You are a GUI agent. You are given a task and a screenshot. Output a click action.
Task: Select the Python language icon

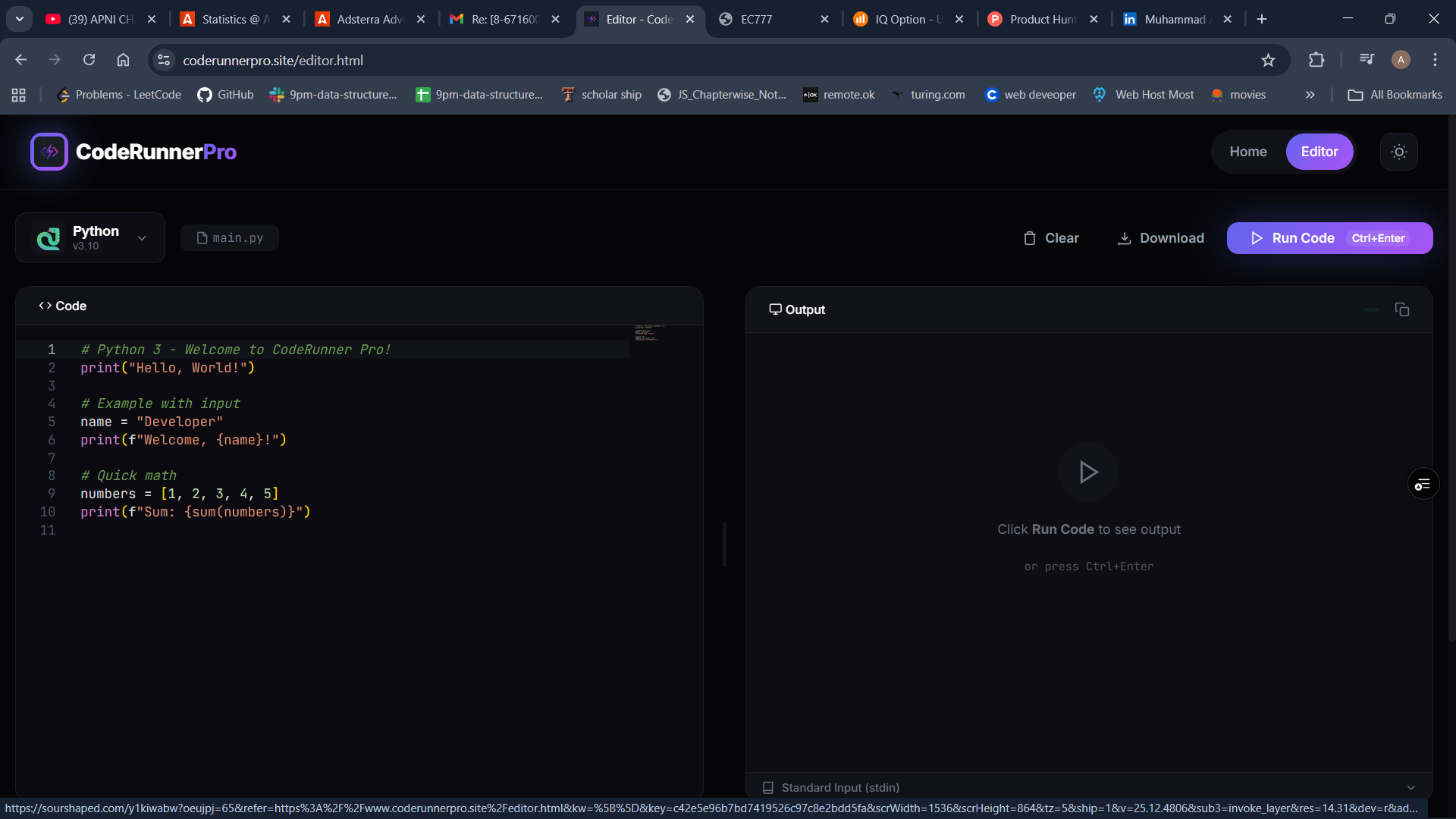click(x=47, y=237)
